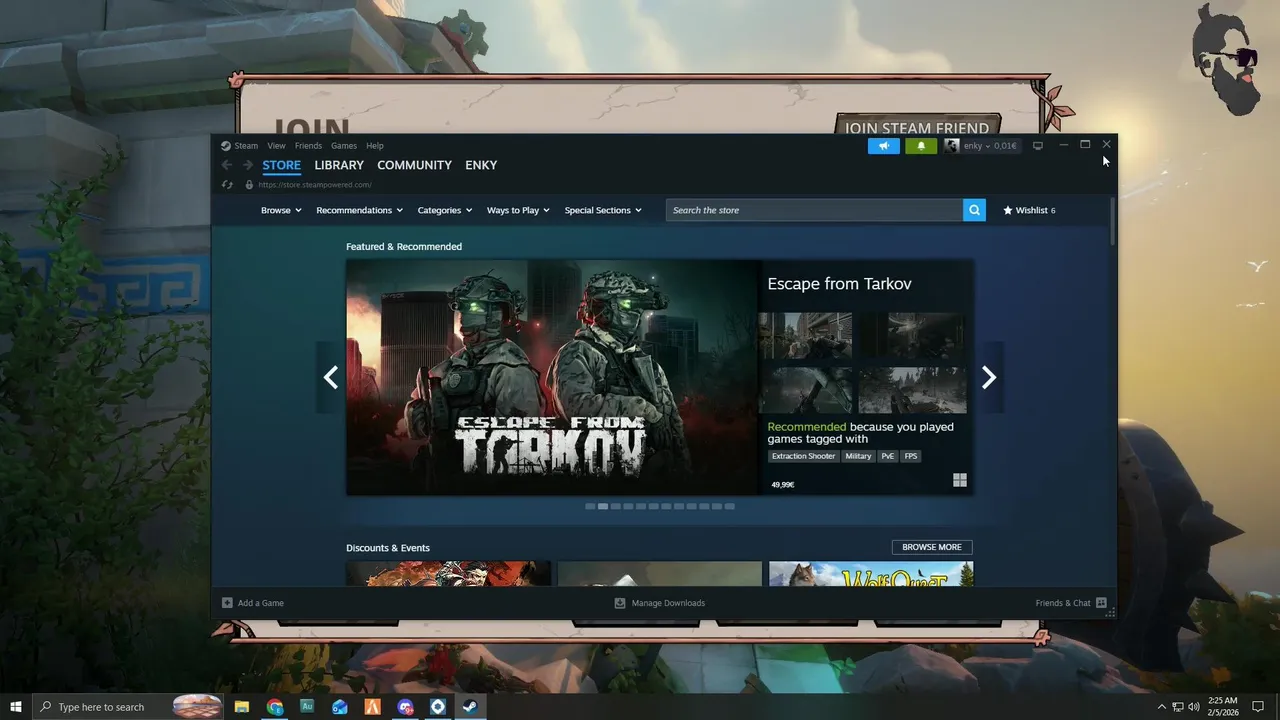Launch Chrome from the taskbar
This screenshot has height=720, width=1280.
point(275,707)
